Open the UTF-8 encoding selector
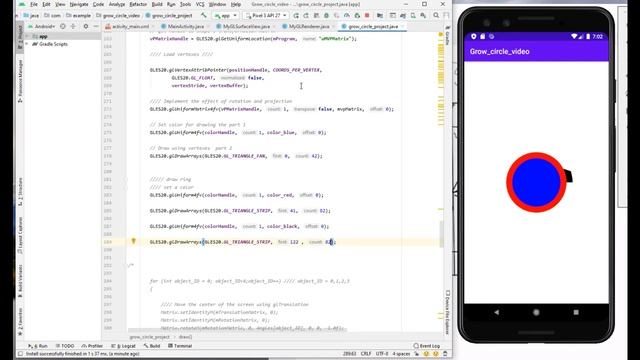 [x=382, y=353]
